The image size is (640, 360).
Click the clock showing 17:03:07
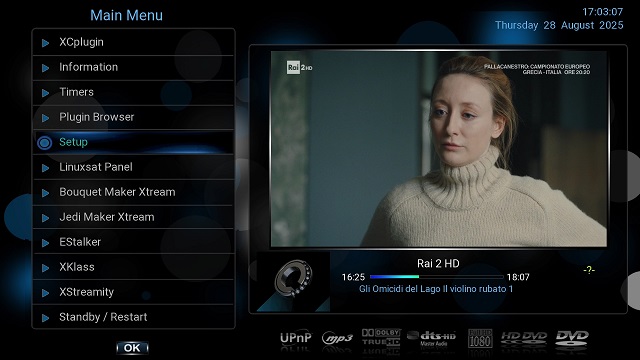point(602,12)
